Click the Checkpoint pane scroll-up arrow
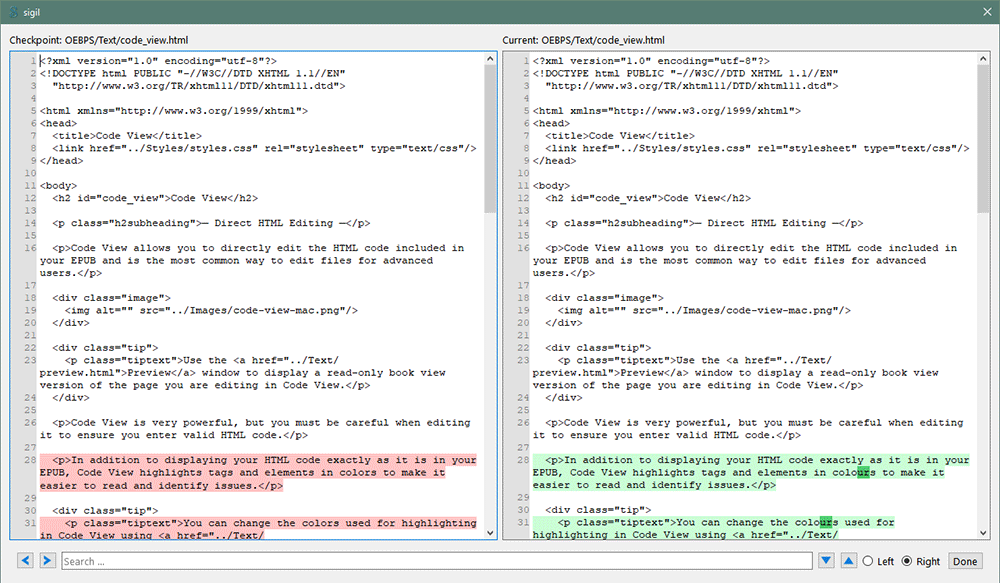 click(x=490, y=59)
